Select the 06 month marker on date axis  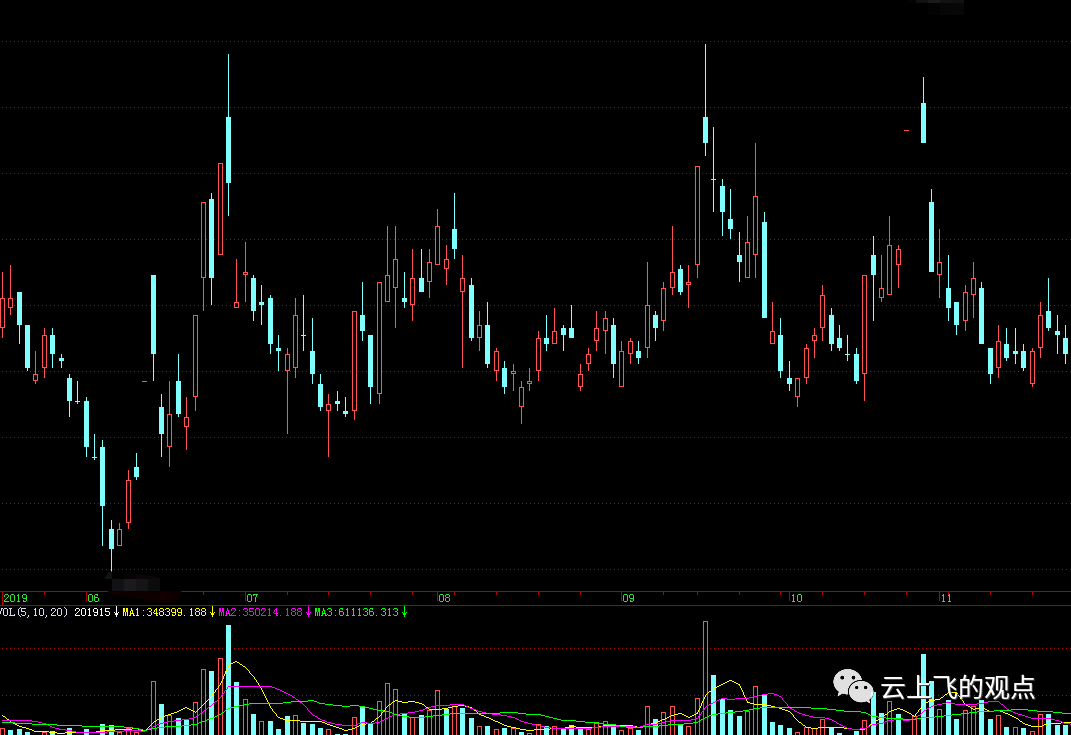click(94, 598)
